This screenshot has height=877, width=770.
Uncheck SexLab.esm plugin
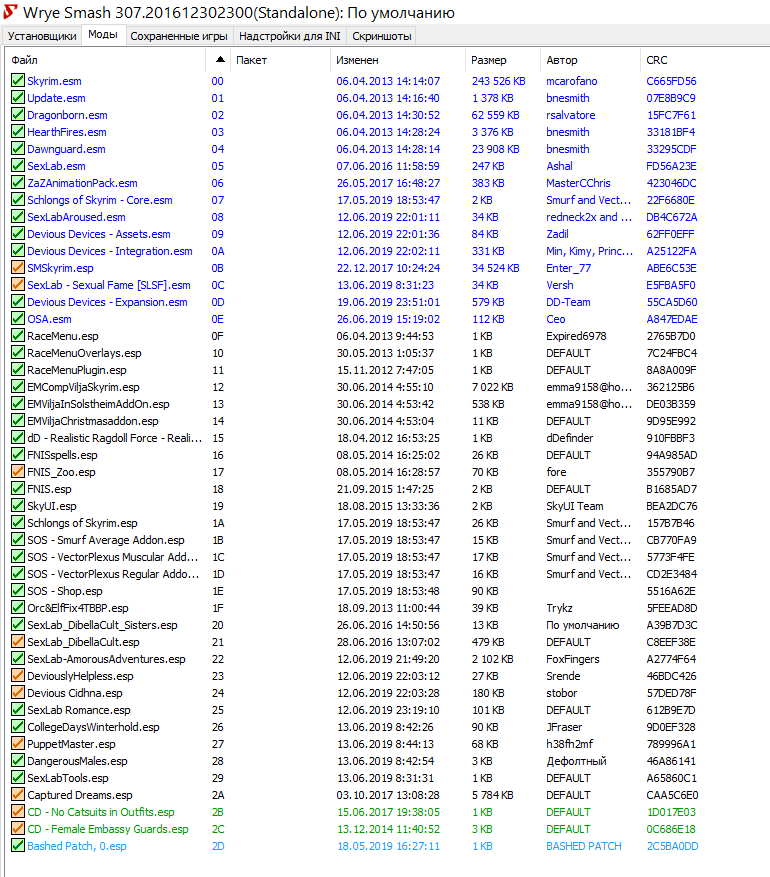18,166
